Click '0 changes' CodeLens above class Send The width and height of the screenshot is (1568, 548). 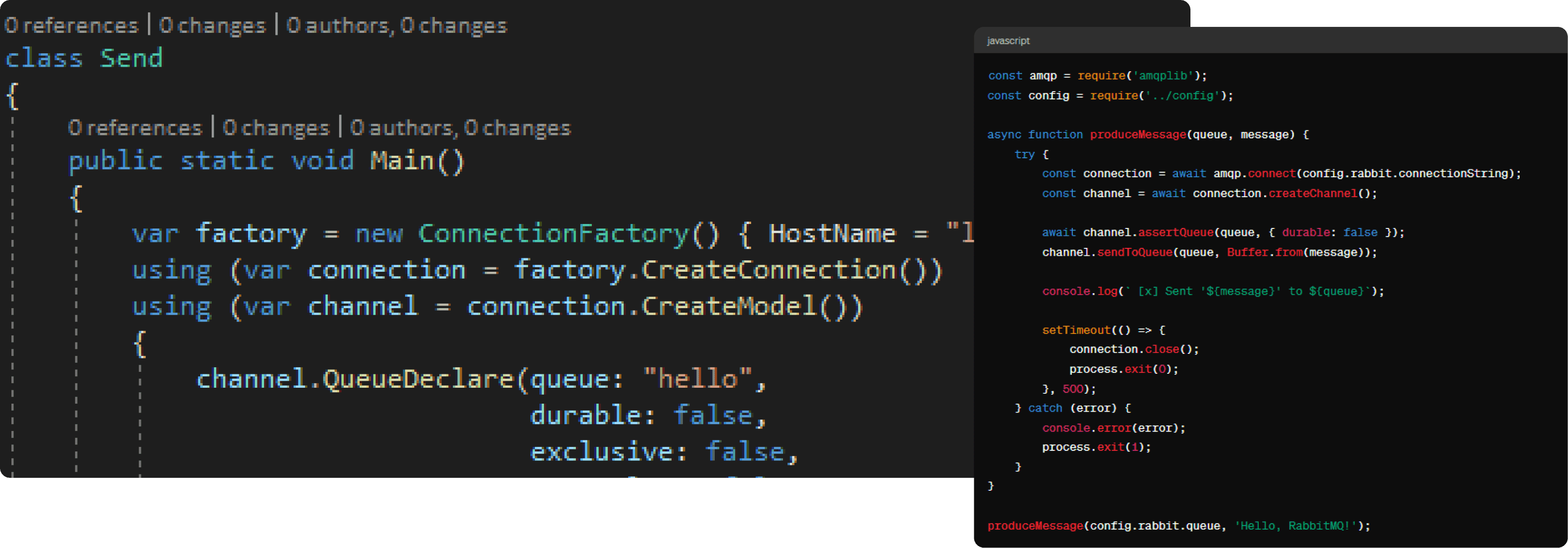tap(212, 25)
